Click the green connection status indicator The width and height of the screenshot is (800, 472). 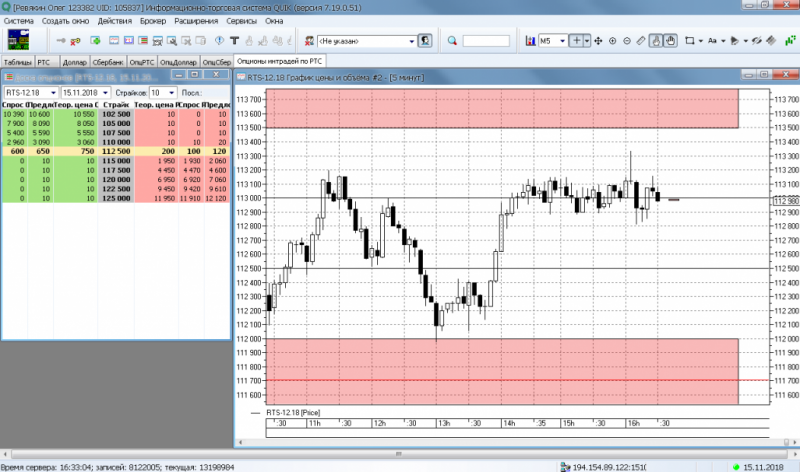pos(736,467)
